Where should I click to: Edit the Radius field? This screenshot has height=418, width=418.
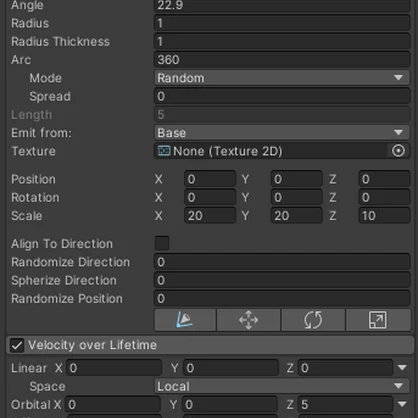coord(282,23)
